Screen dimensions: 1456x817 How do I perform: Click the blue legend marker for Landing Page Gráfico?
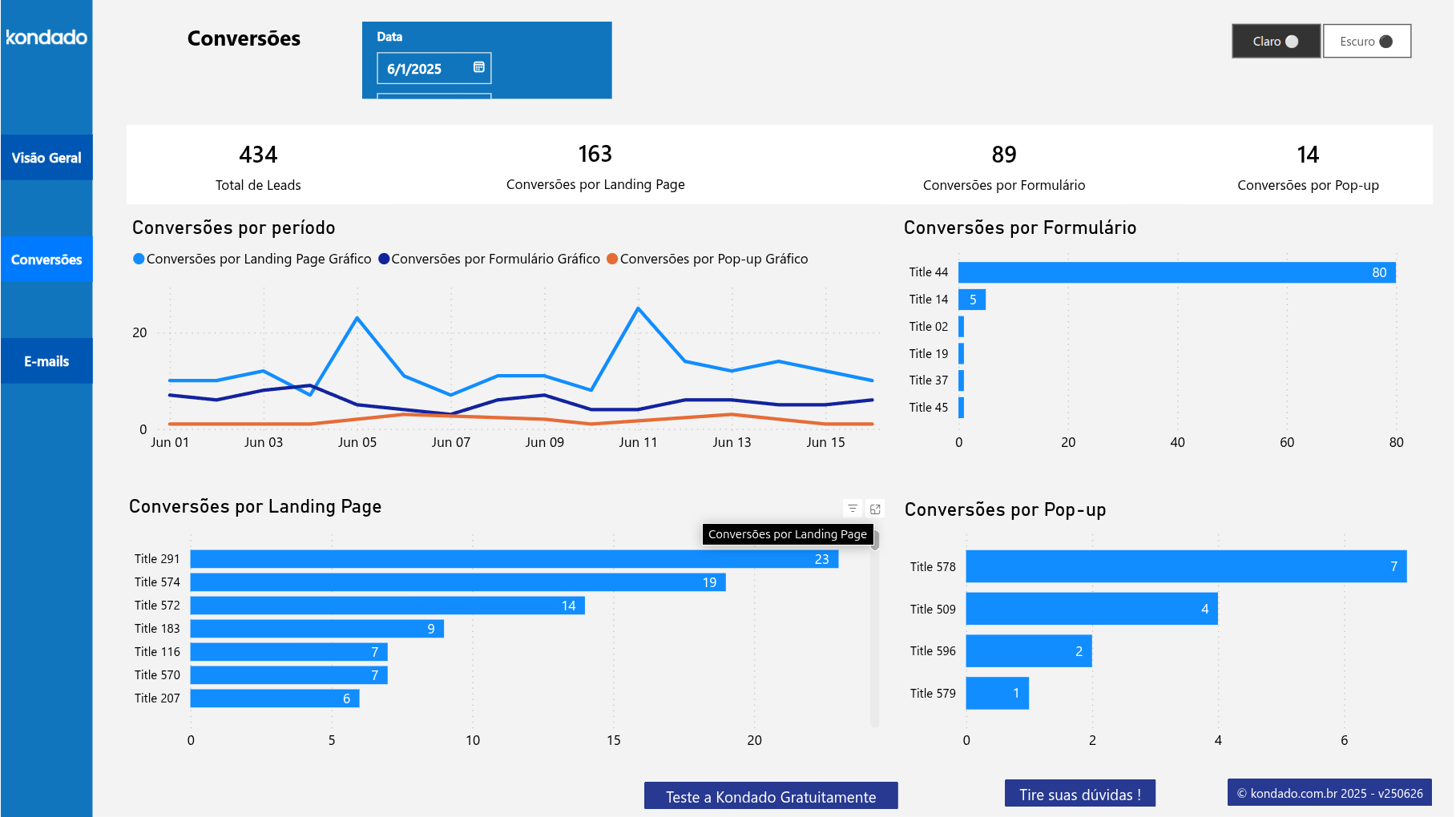tap(138, 259)
